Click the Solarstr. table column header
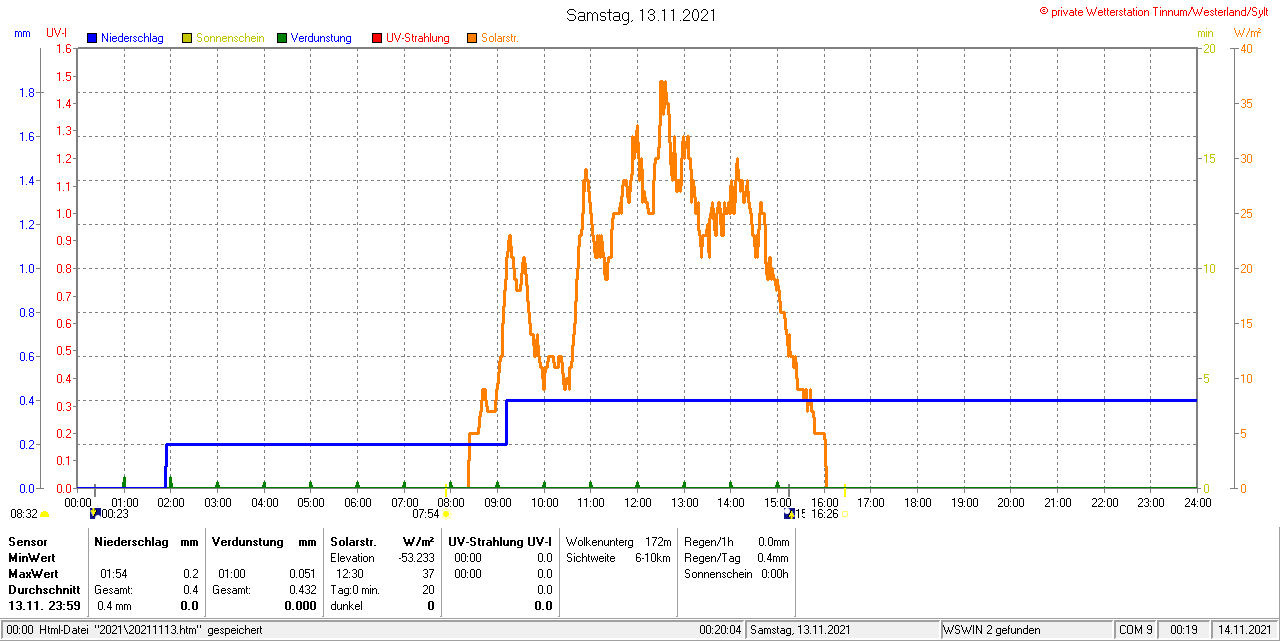The height and width of the screenshot is (641, 1280). [352, 541]
